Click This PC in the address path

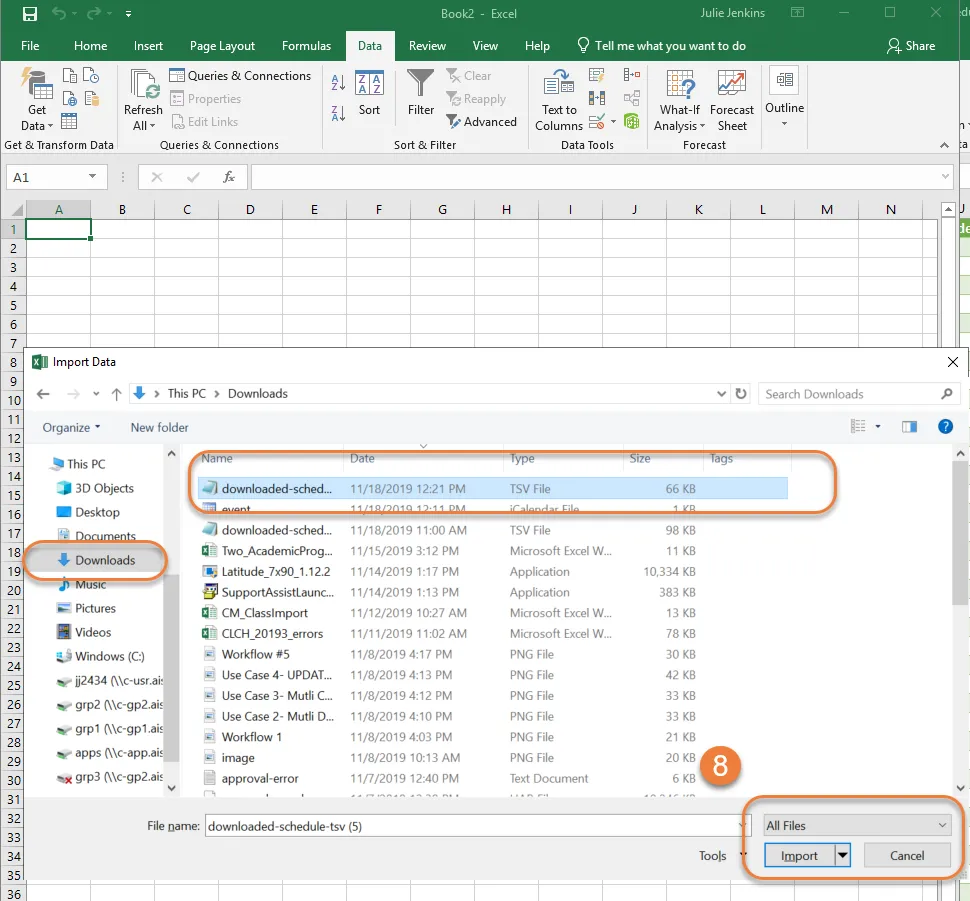[187, 394]
